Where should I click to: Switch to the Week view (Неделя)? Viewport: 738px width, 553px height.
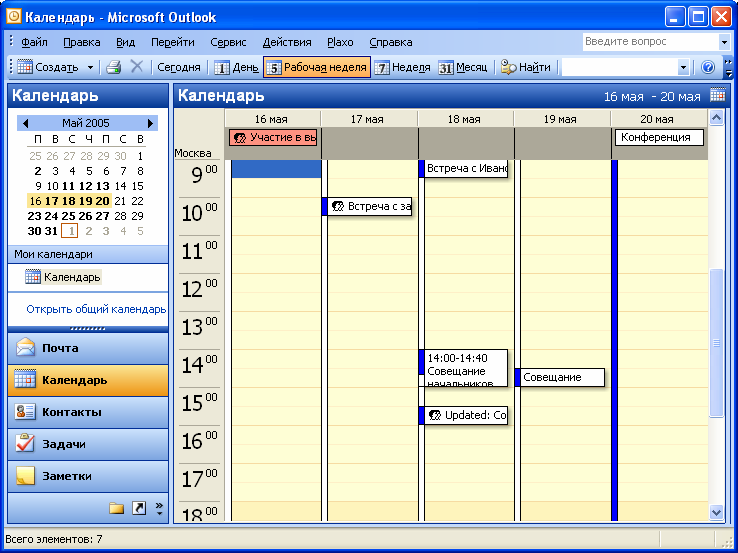[403, 67]
